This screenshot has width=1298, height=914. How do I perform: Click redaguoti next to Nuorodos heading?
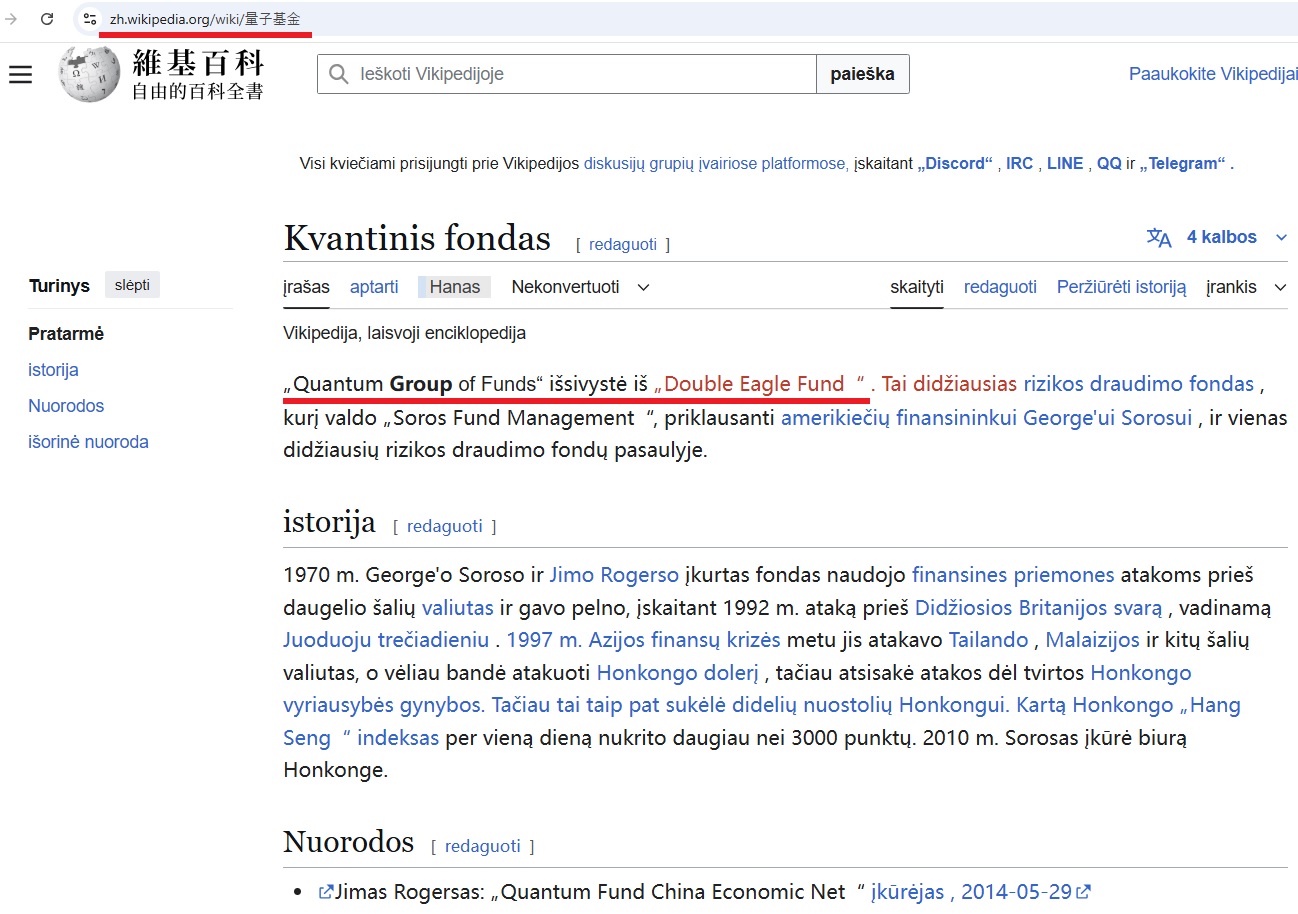[483, 846]
